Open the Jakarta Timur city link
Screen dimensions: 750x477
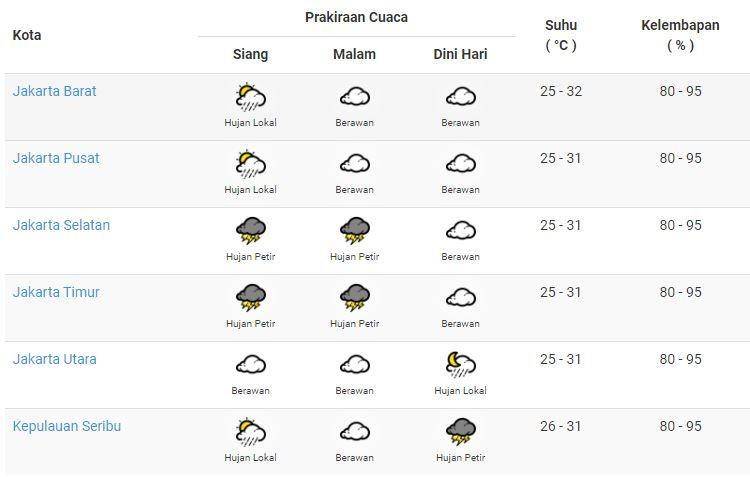(56, 292)
